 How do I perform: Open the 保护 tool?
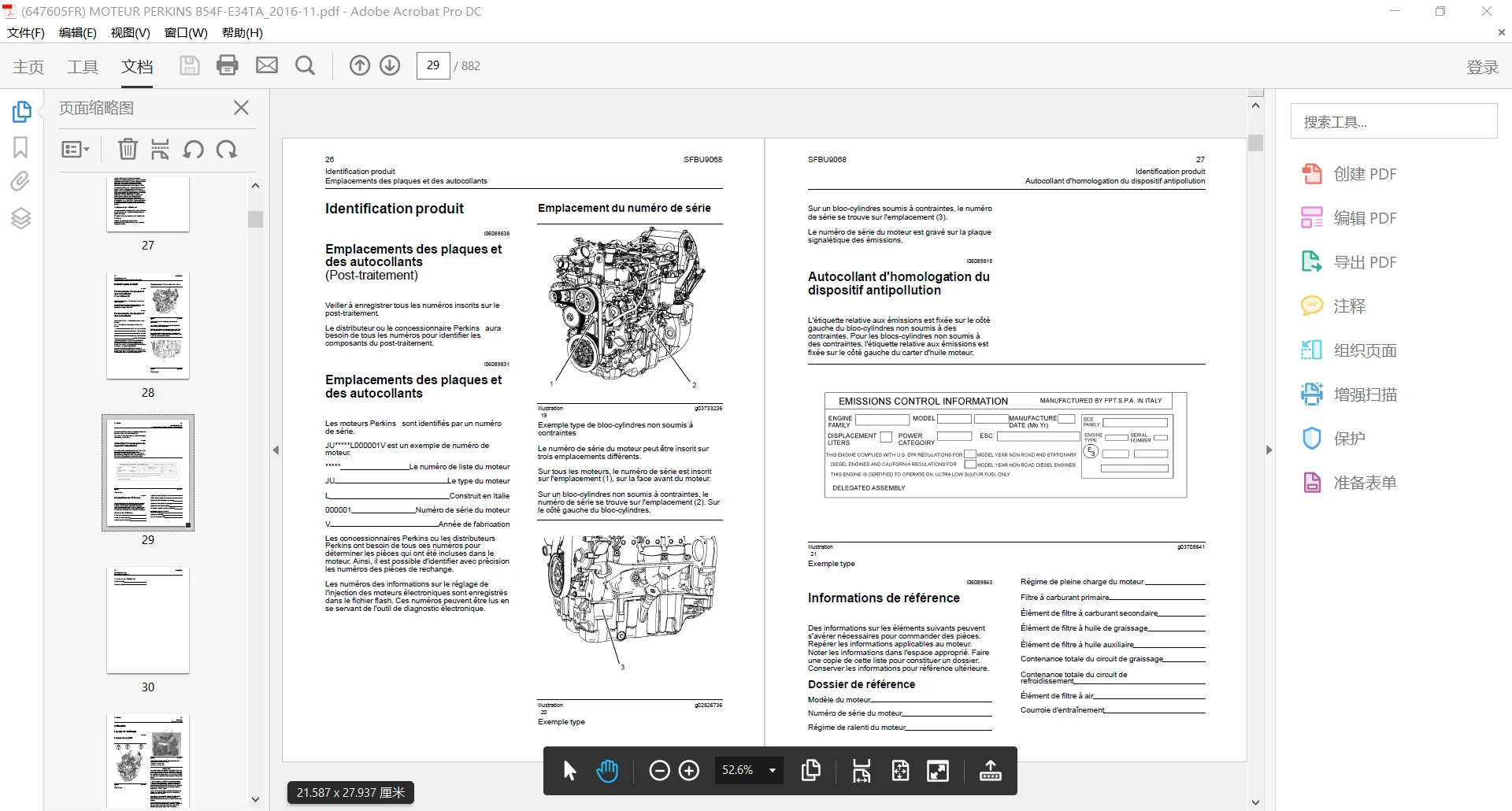click(1334, 439)
